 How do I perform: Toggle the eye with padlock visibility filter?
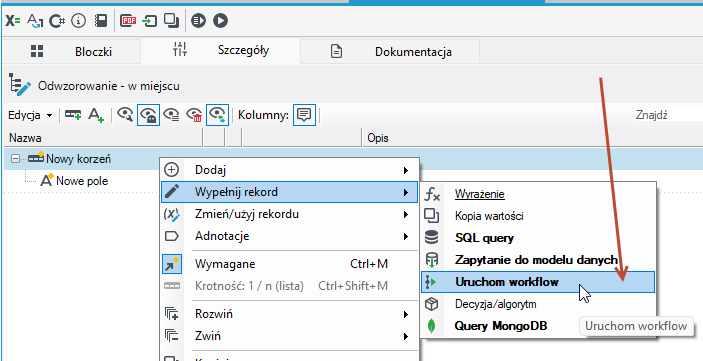click(x=148, y=115)
